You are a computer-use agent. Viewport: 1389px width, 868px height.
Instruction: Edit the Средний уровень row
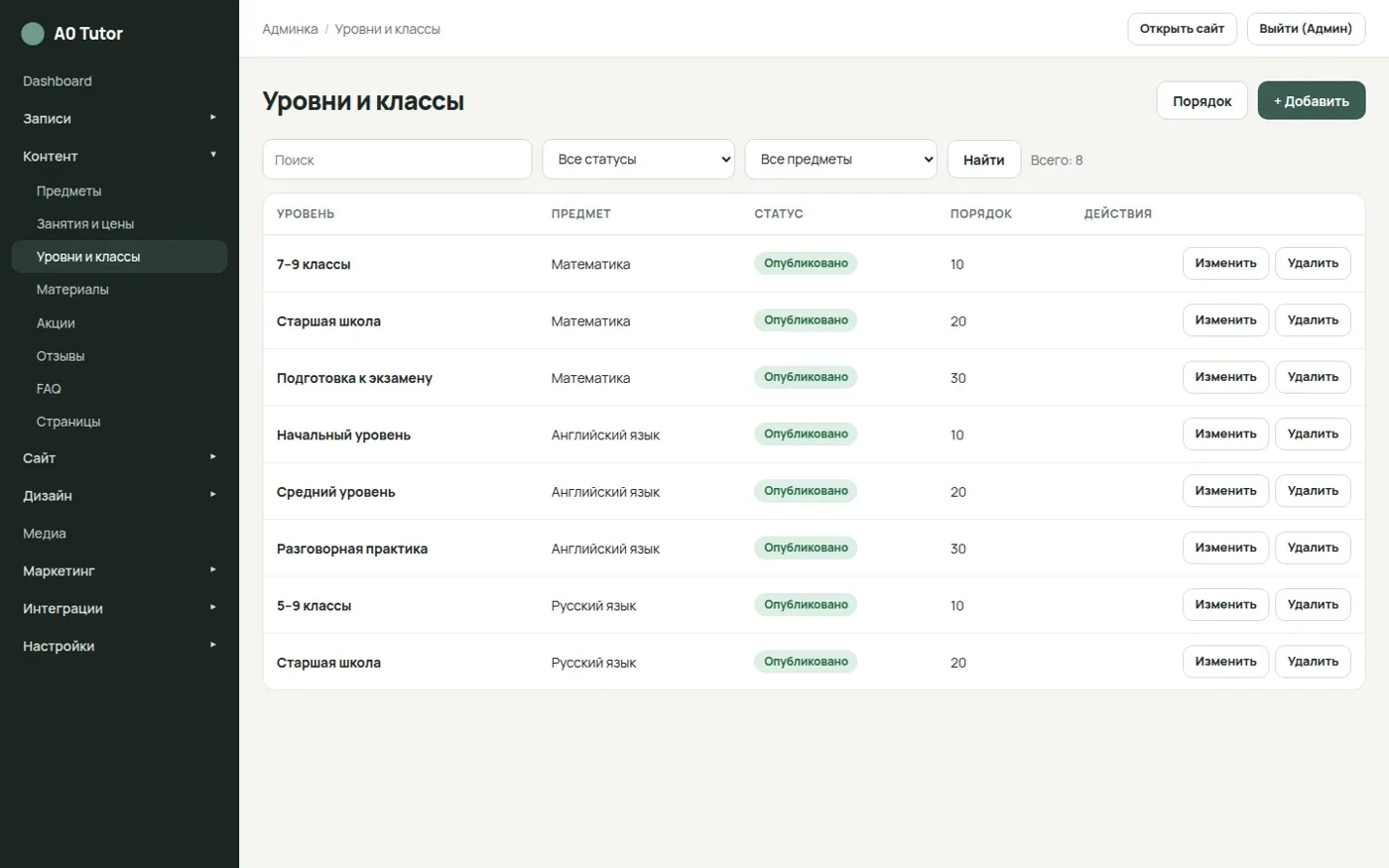(x=1225, y=491)
